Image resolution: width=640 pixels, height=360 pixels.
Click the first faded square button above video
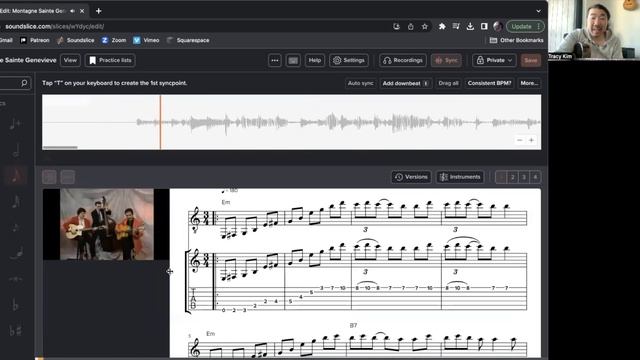click(49, 177)
